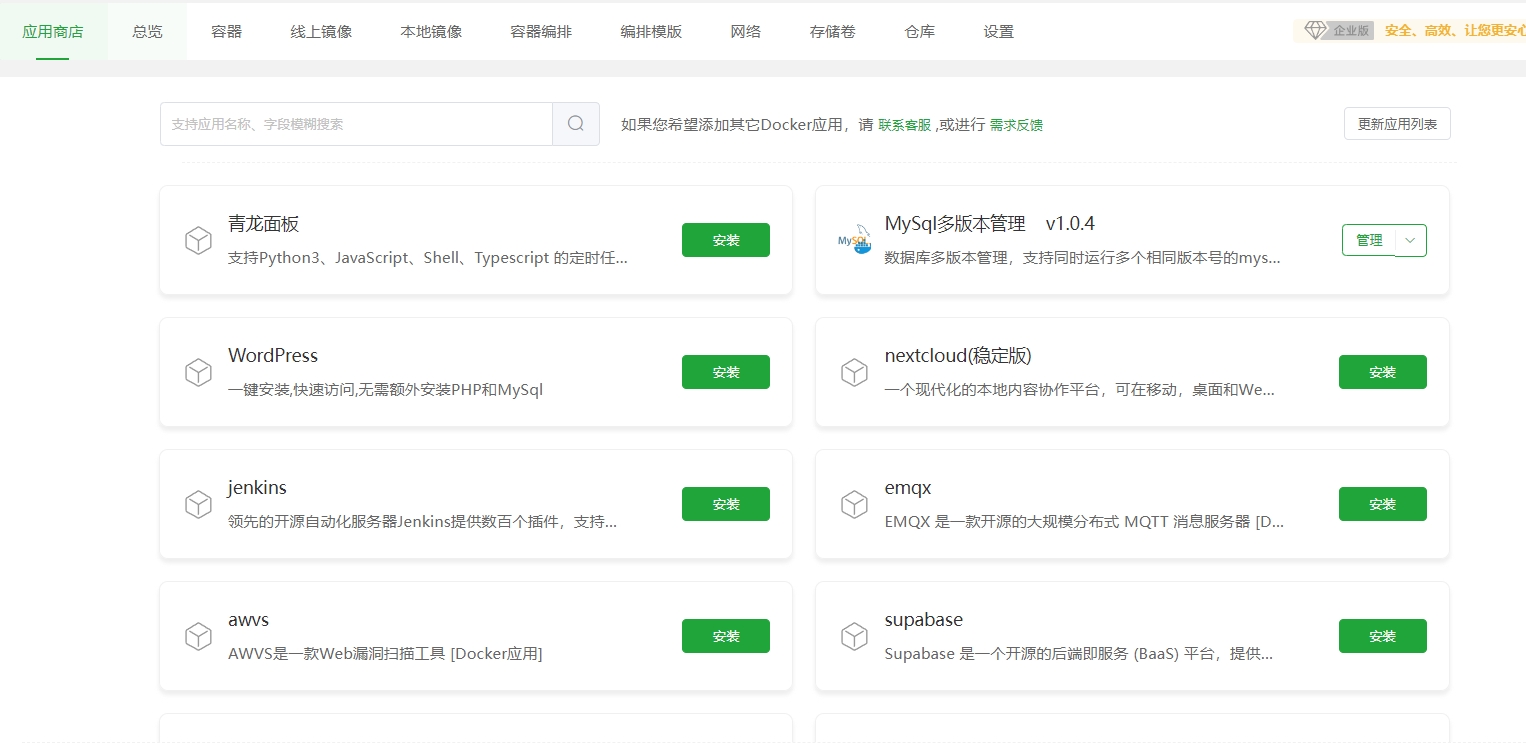
Task: Install supabase
Action: coord(1383,636)
